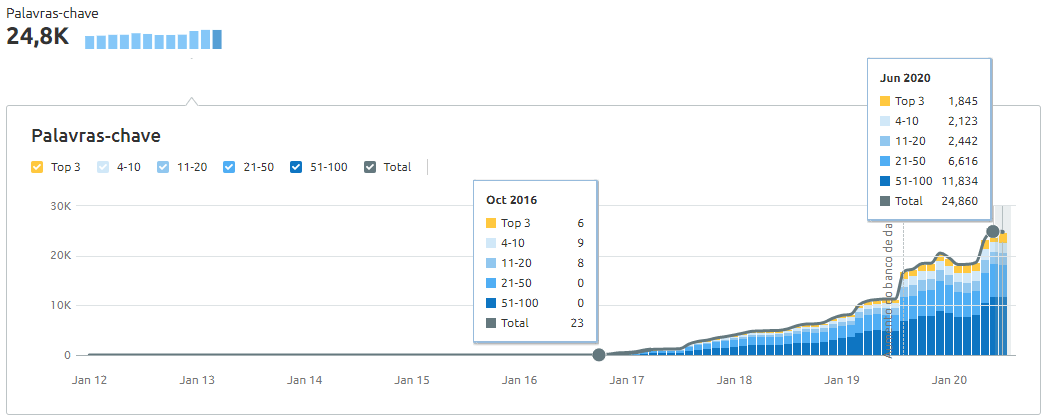Click the 24,8K keyword count

38,38
